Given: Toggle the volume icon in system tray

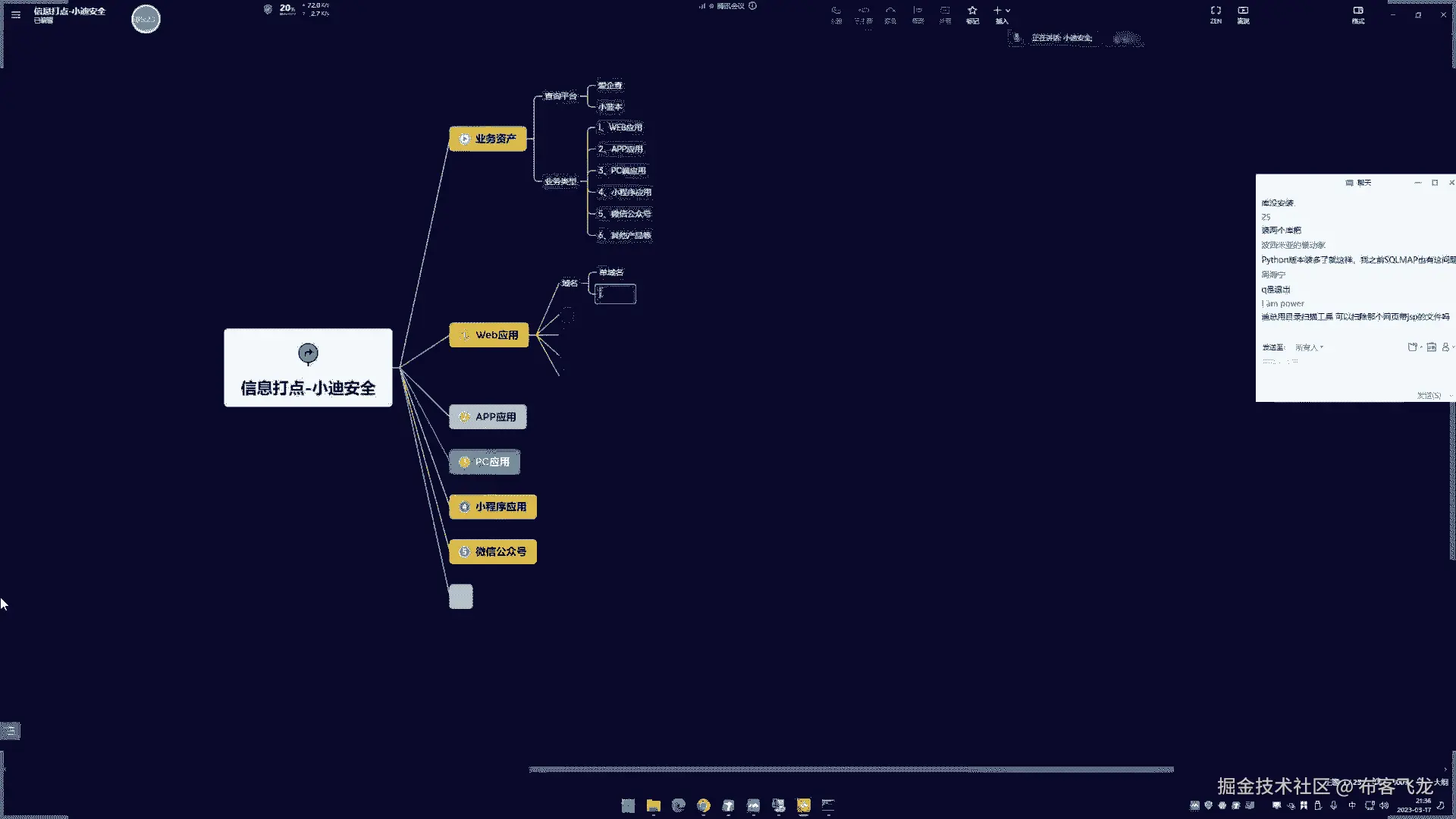Looking at the screenshot, I should coord(1384,805).
